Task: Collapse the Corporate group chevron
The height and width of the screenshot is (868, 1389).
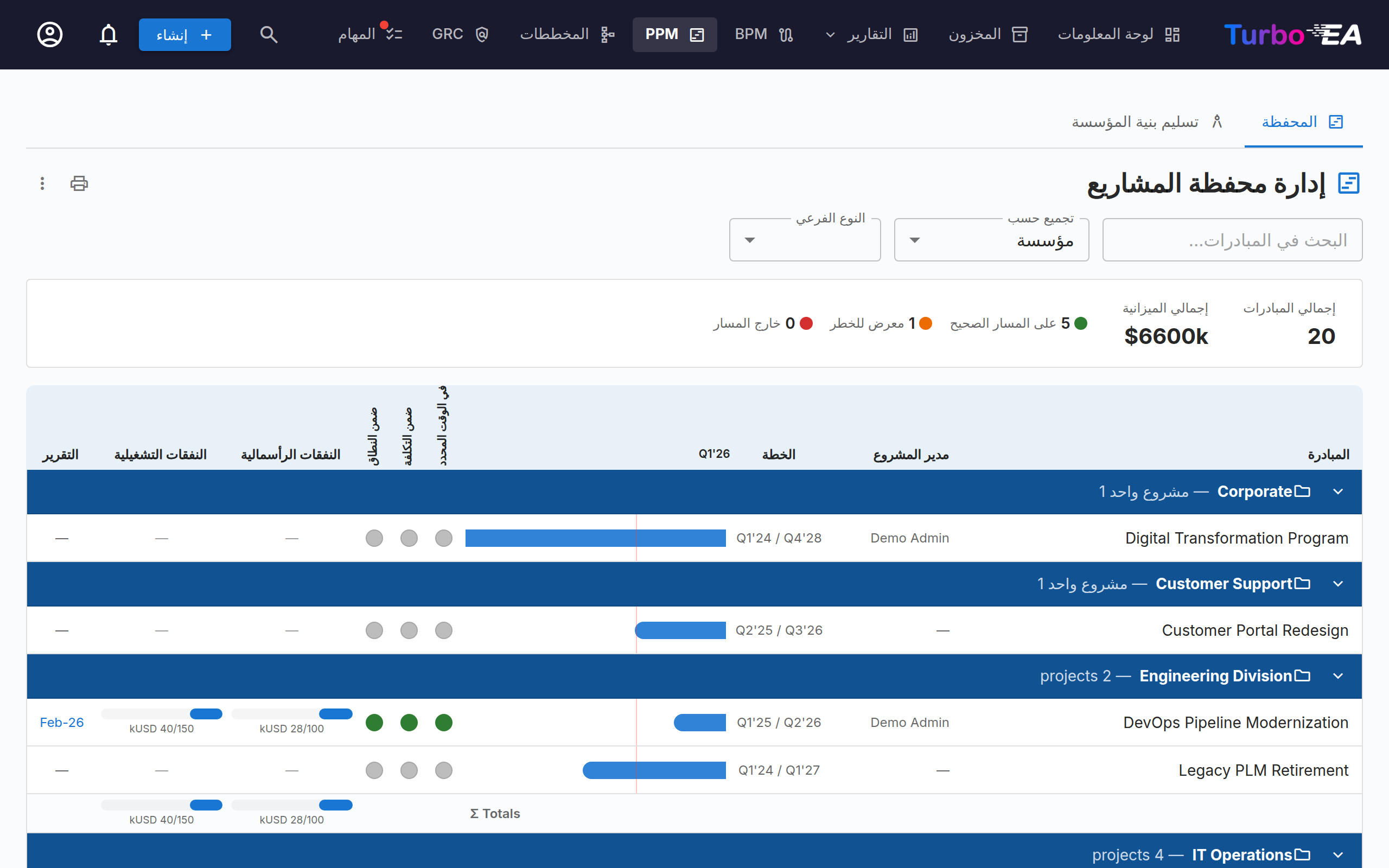Action: (x=1338, y=492)
